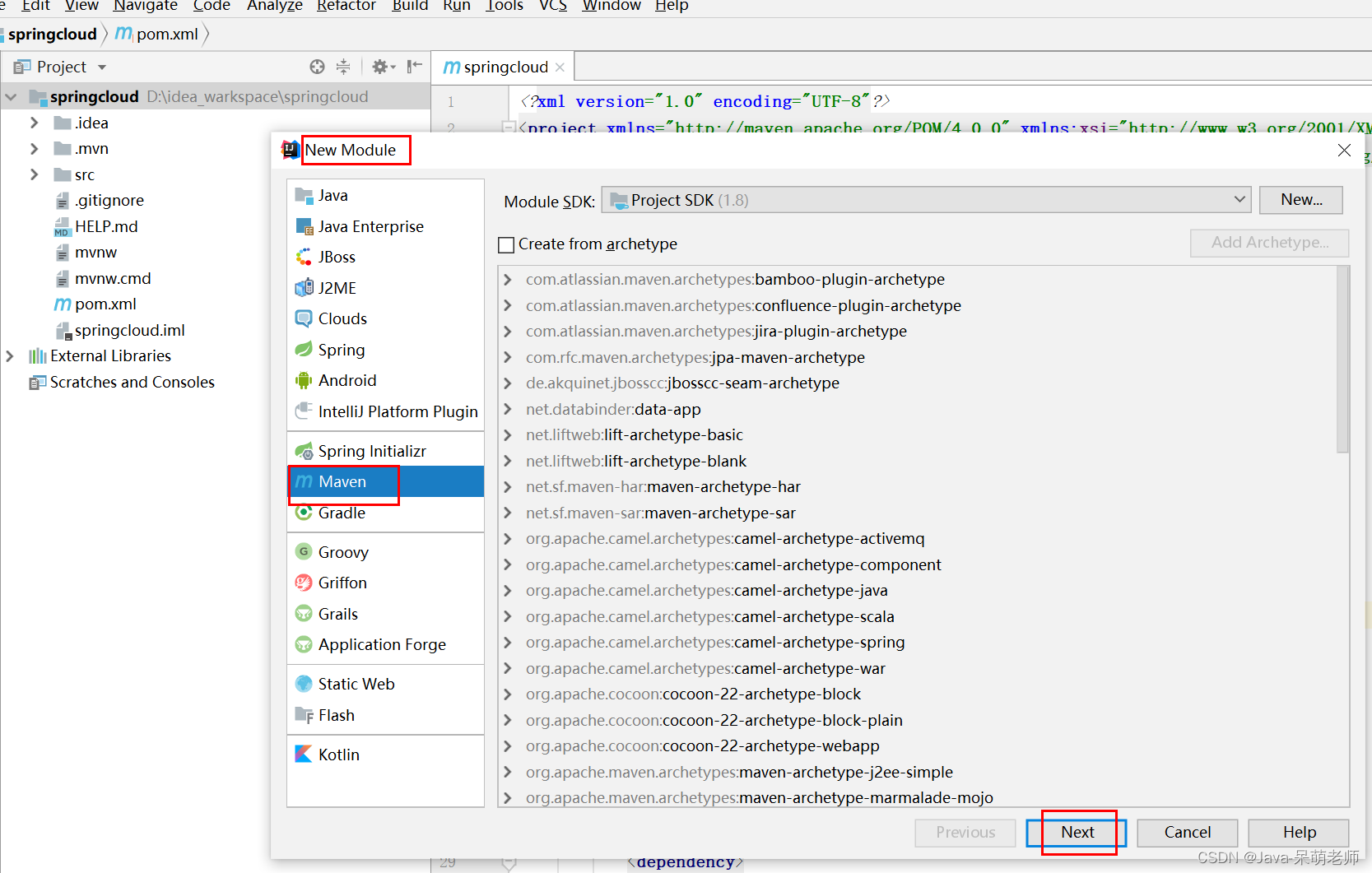Choose the J2ME module icon

tap(304, 288)
